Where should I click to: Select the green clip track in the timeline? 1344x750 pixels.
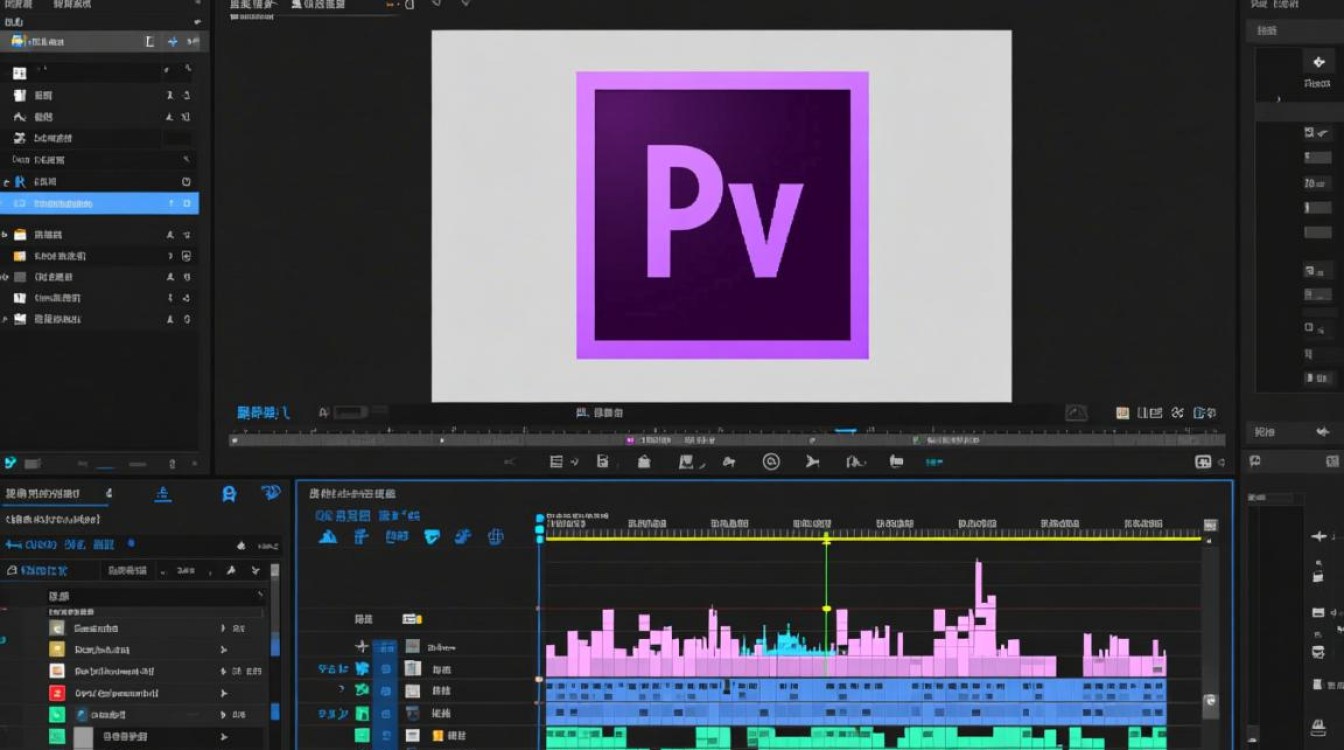856,737
